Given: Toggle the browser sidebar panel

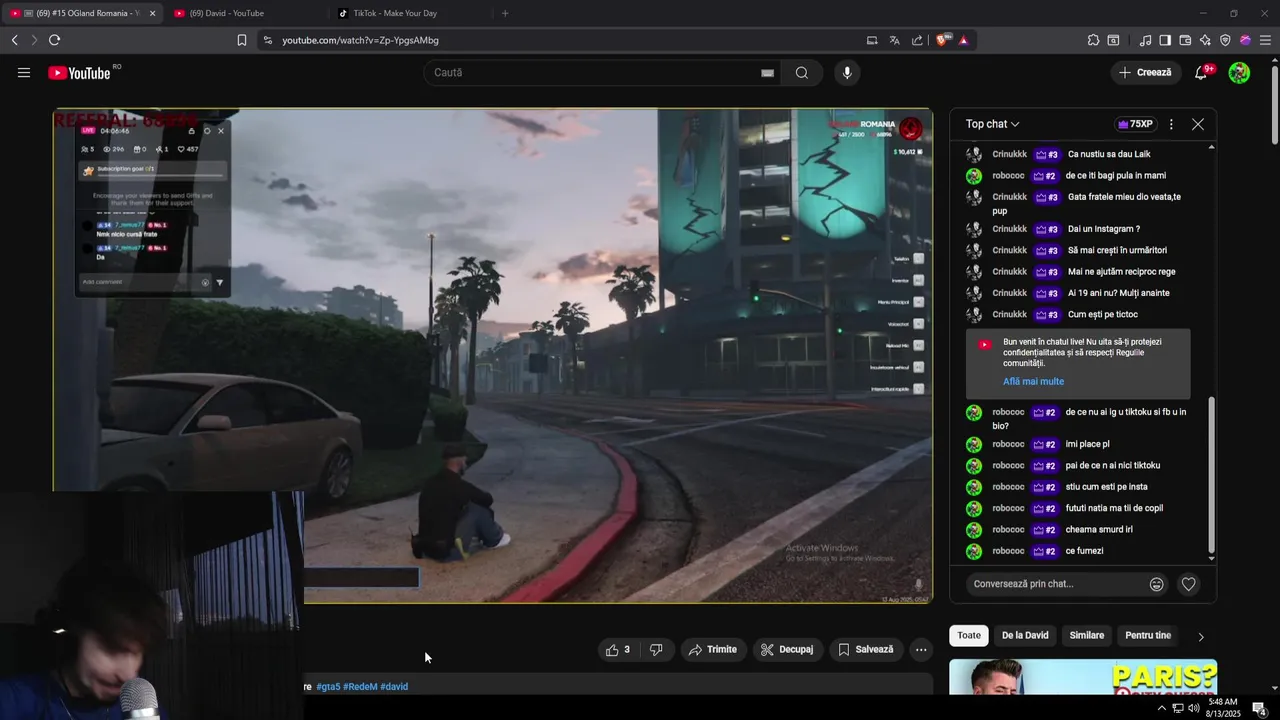Looking at the screenshot, I should point(1165,40).
